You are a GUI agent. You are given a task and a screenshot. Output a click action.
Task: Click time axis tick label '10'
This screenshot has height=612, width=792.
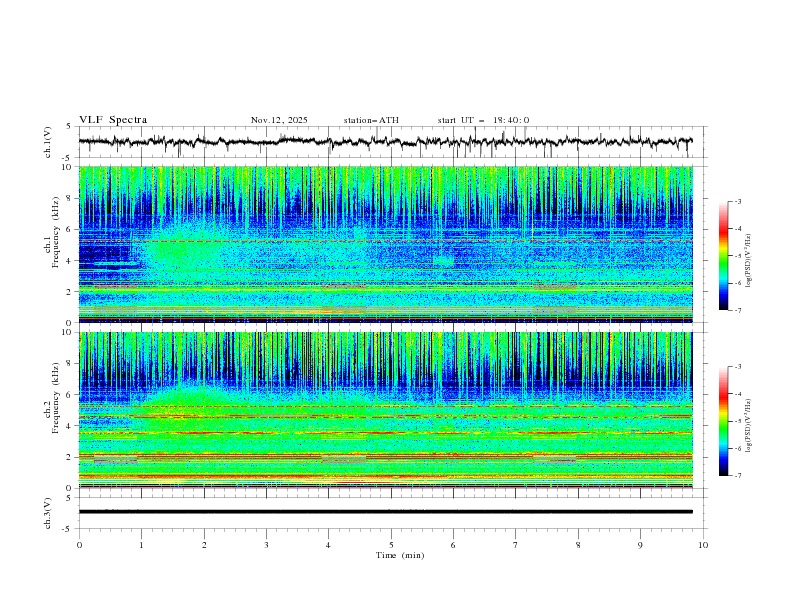coord(703,545)
